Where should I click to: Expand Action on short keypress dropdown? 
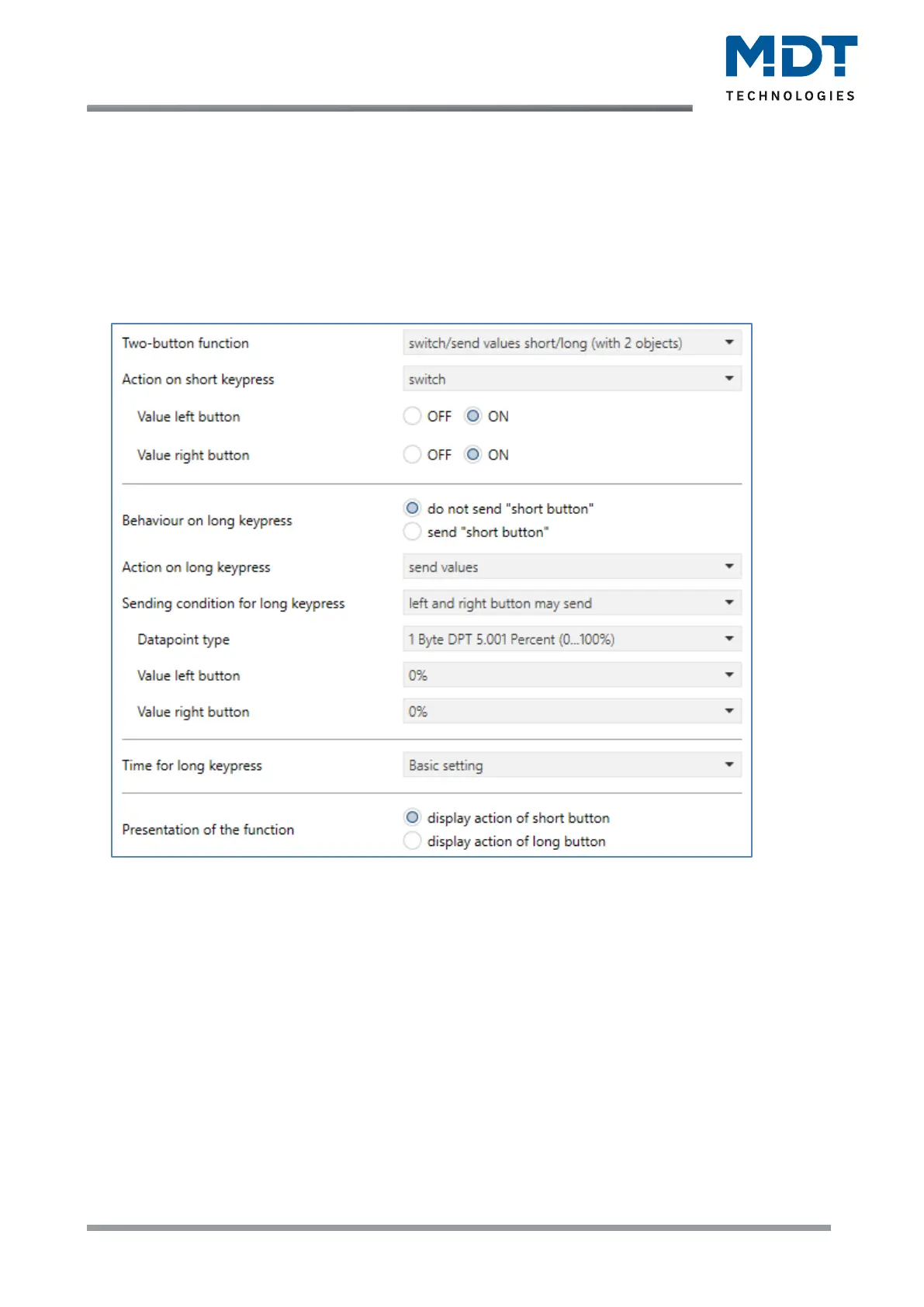click(572, 380)
